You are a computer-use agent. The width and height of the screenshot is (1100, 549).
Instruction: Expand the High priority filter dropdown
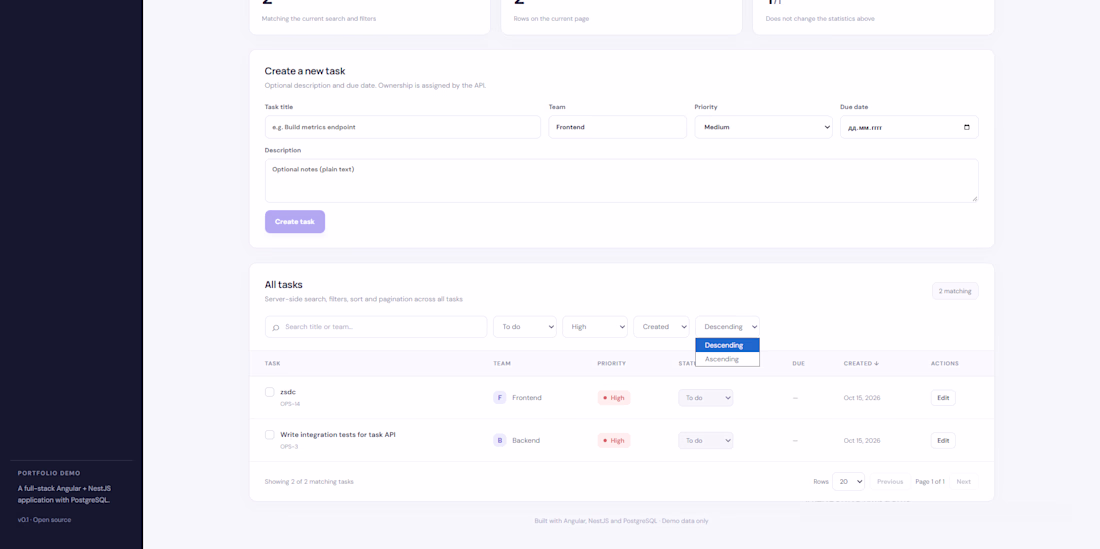pyautogui.click(x=595, y=327)
